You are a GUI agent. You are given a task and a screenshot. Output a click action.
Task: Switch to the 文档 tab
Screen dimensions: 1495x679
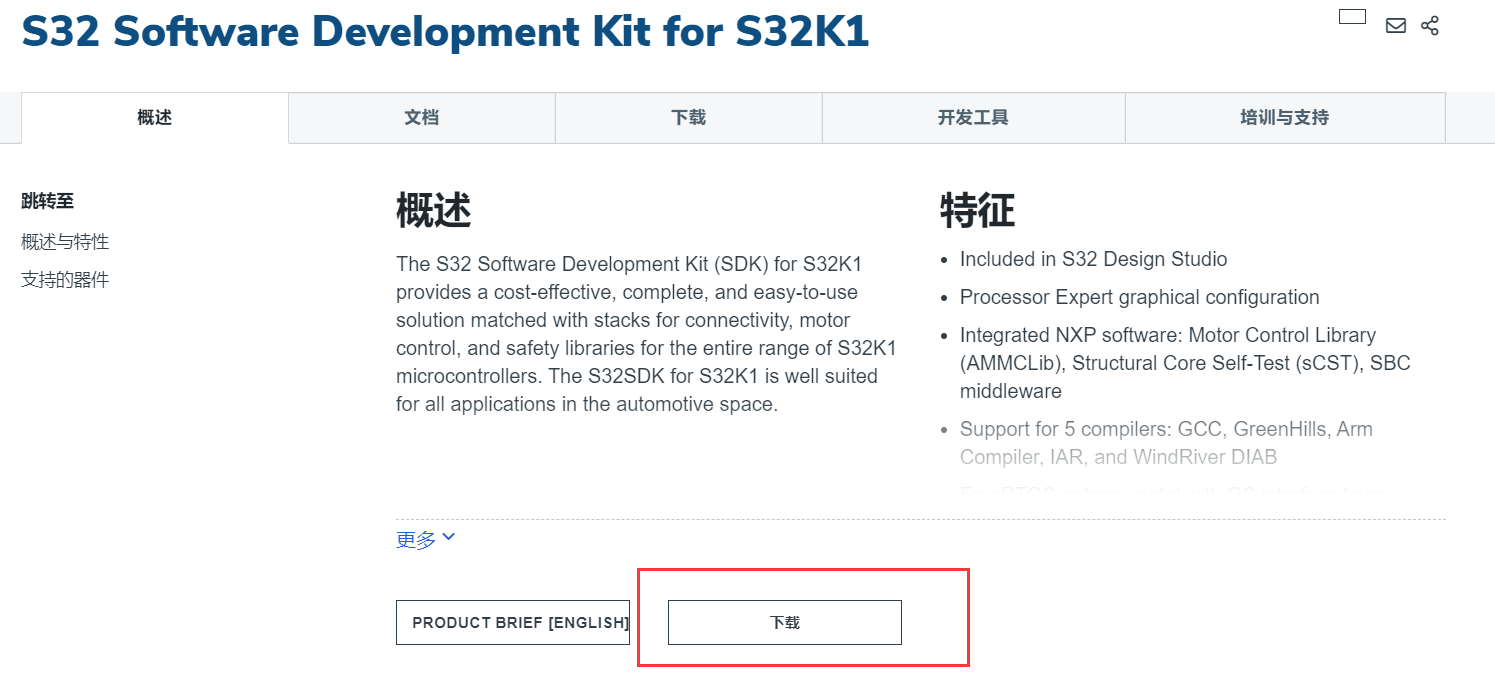[x=421, y=117]
